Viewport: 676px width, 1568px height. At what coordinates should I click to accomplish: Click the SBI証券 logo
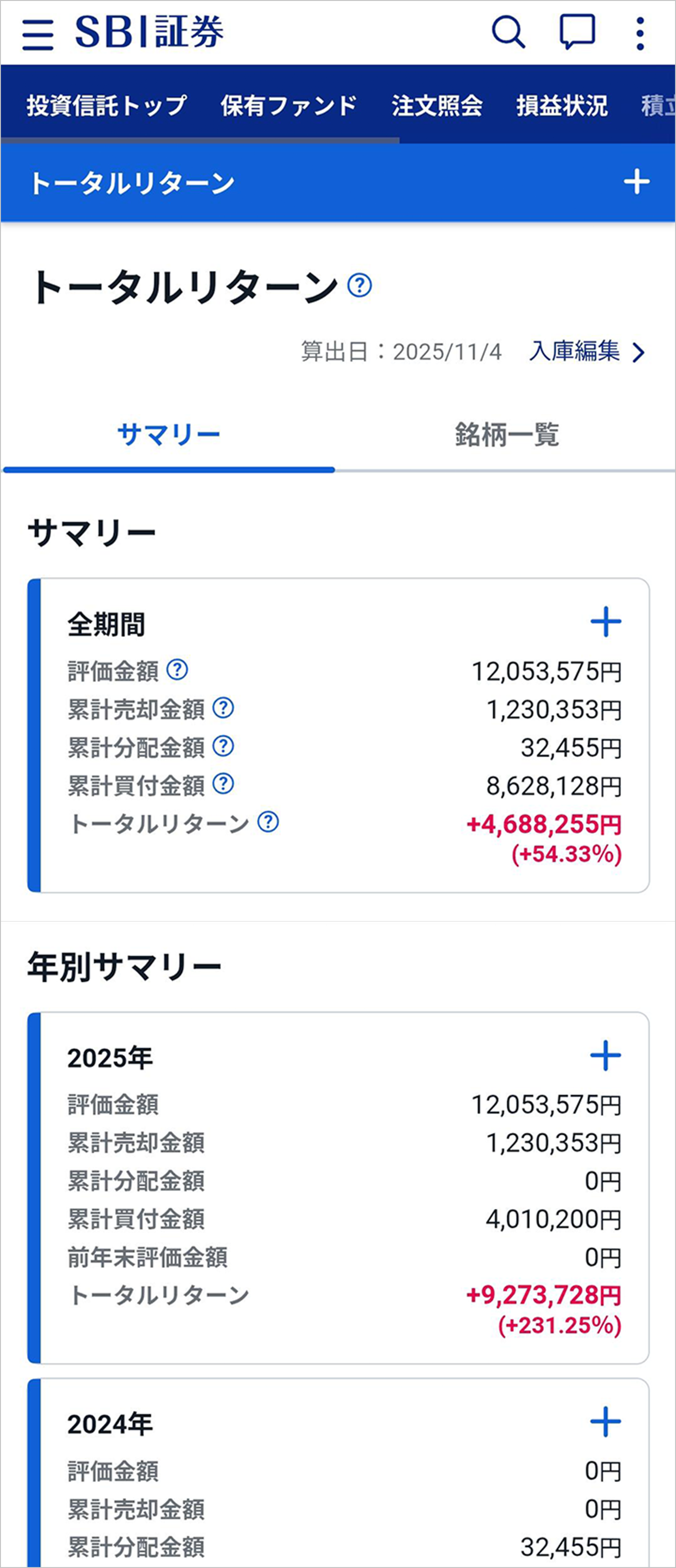(149, 31)
